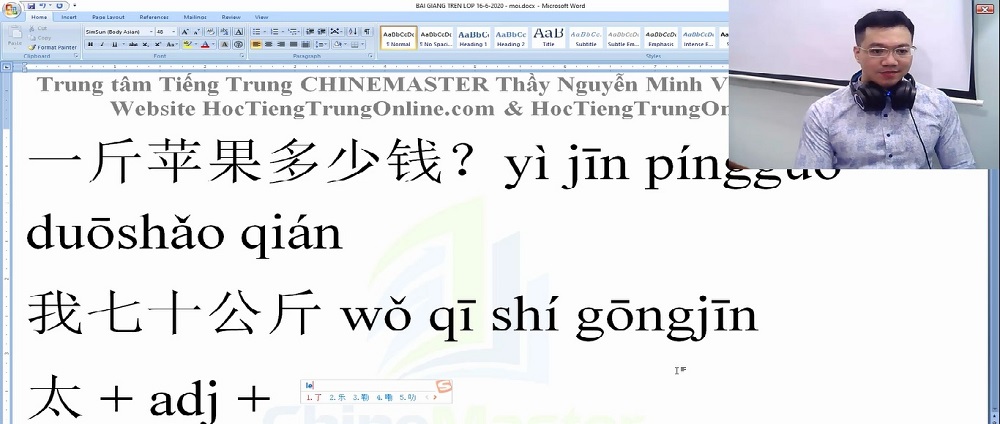Open font size dropdown 48

coord(173,32)
